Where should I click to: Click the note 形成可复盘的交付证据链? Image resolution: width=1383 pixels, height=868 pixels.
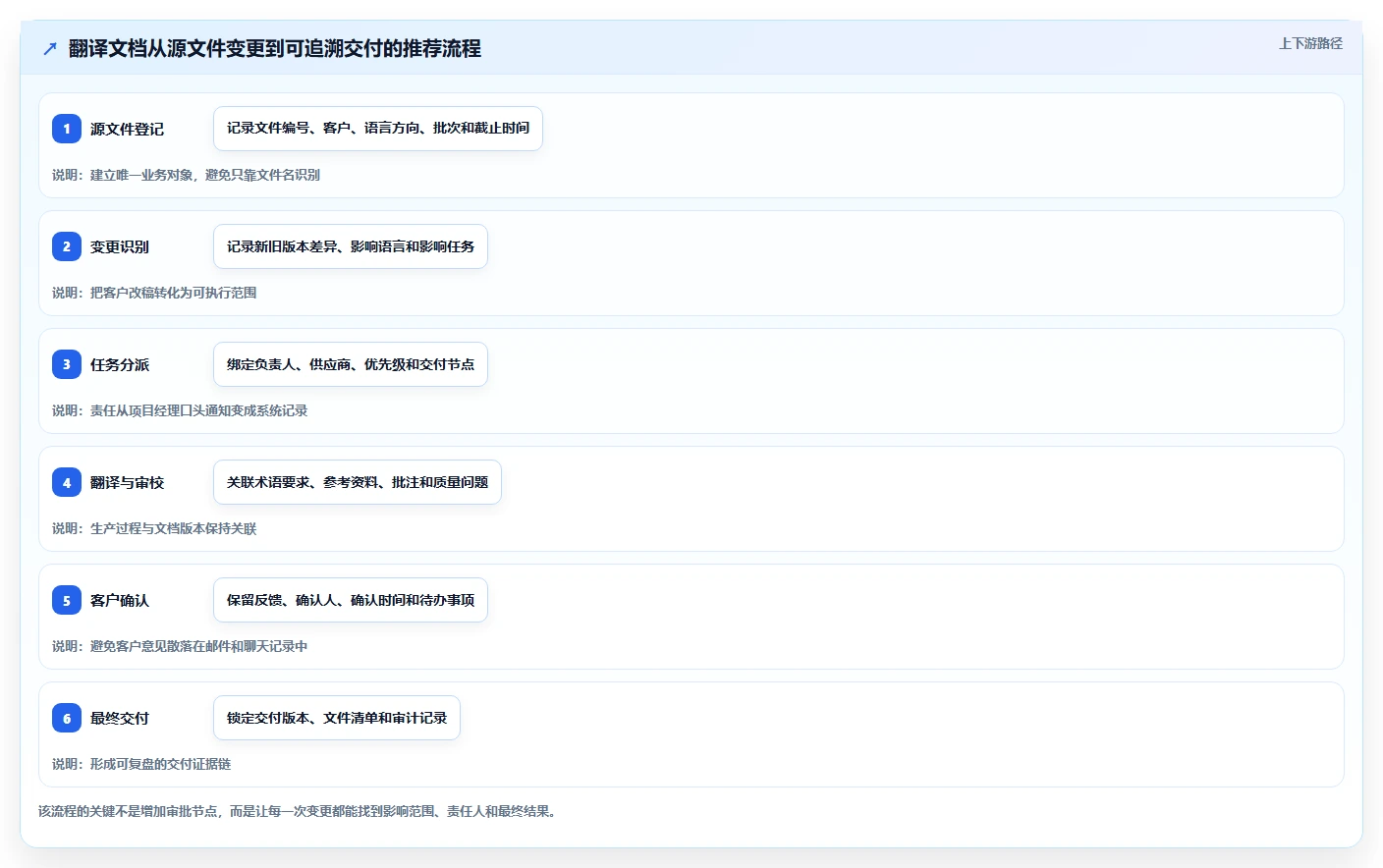(141, 764)
